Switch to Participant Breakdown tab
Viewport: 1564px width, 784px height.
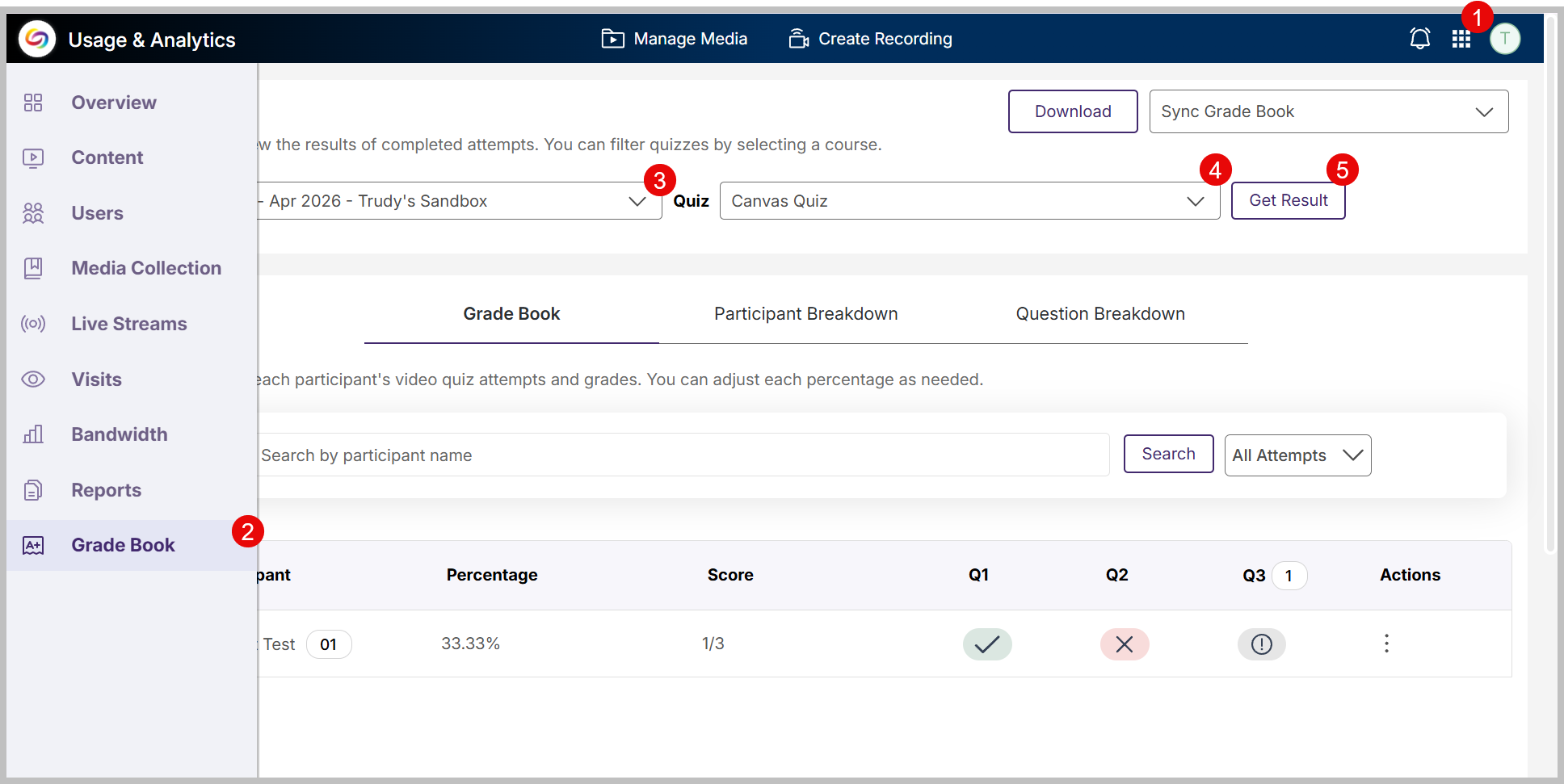point(806,314)
